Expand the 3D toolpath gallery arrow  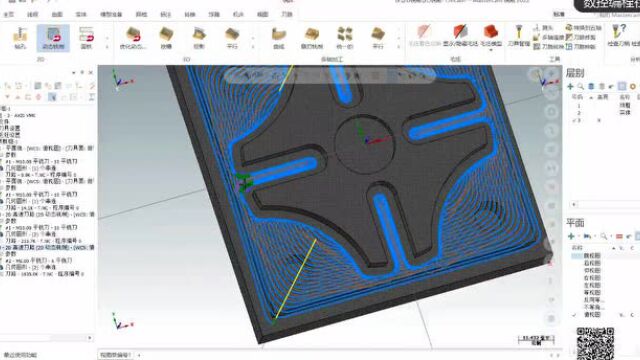(x=253, y=47)
